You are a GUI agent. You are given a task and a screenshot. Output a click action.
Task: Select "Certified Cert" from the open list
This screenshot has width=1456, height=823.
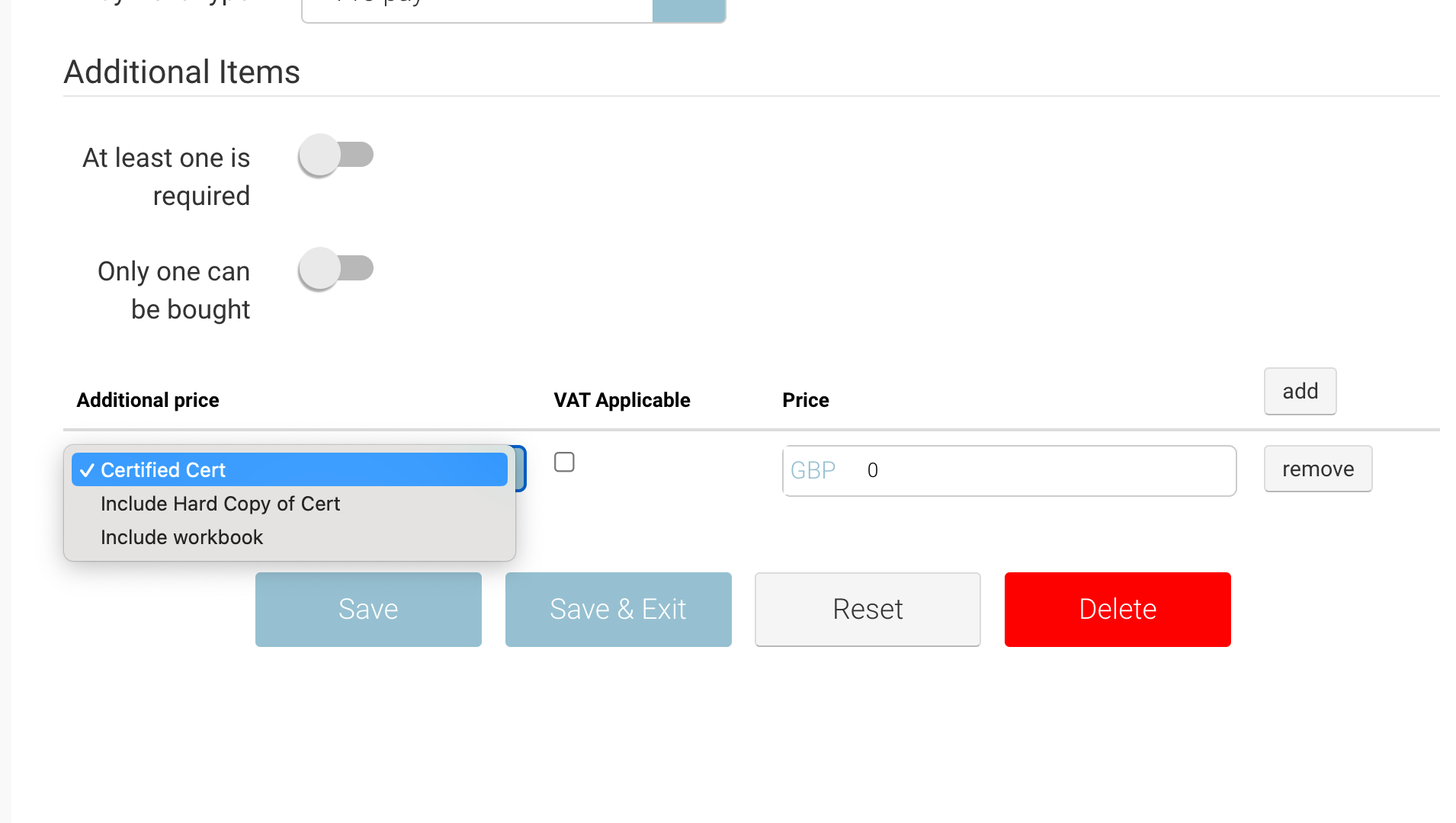click(x=290, y=470)
